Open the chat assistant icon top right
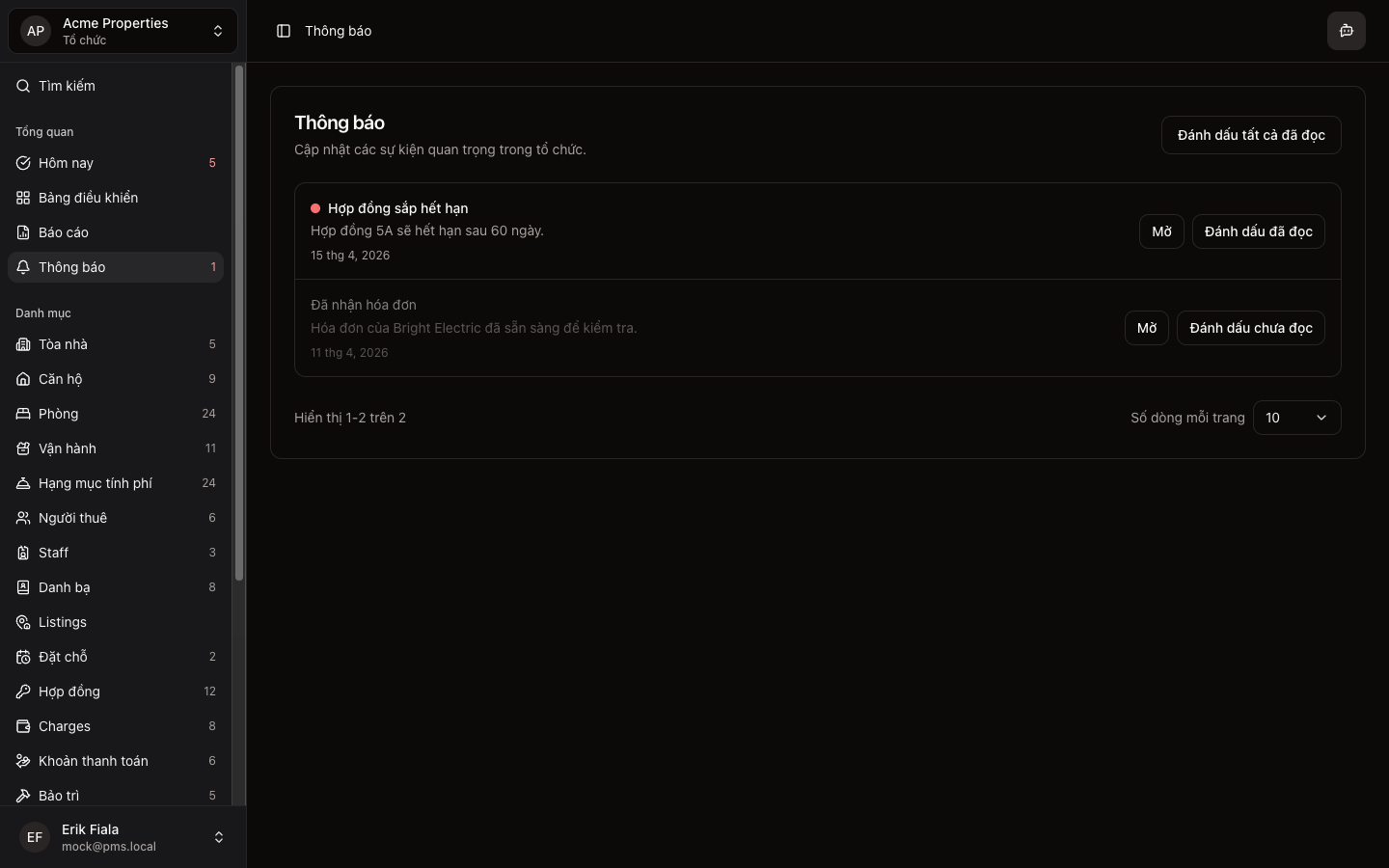This screenshot has height=868, width=1389. (1346, 31)
